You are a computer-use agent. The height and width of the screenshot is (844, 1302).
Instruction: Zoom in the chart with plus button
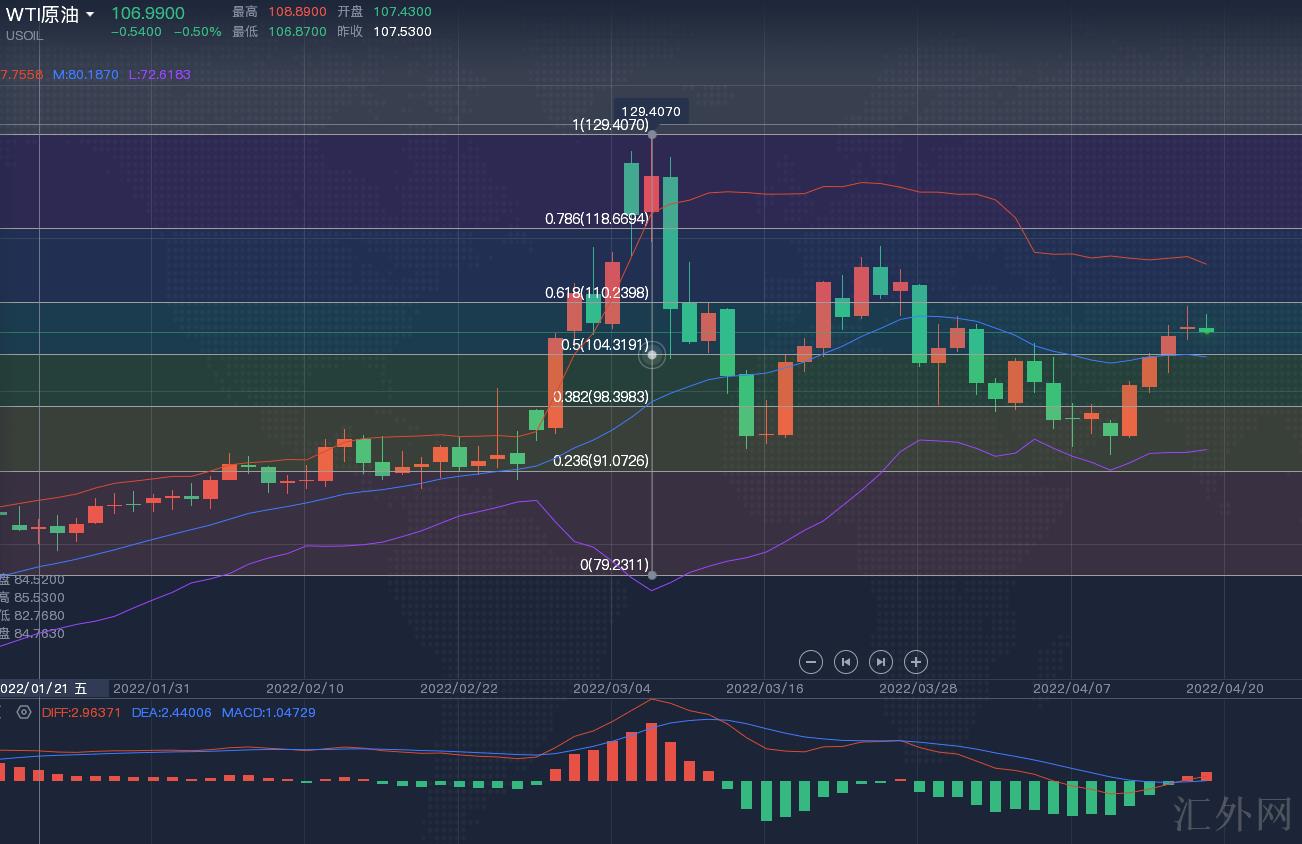pos(916,661)
